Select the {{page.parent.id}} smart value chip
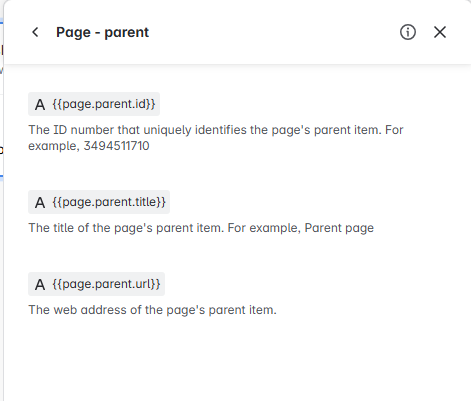 tap(94, 104)
